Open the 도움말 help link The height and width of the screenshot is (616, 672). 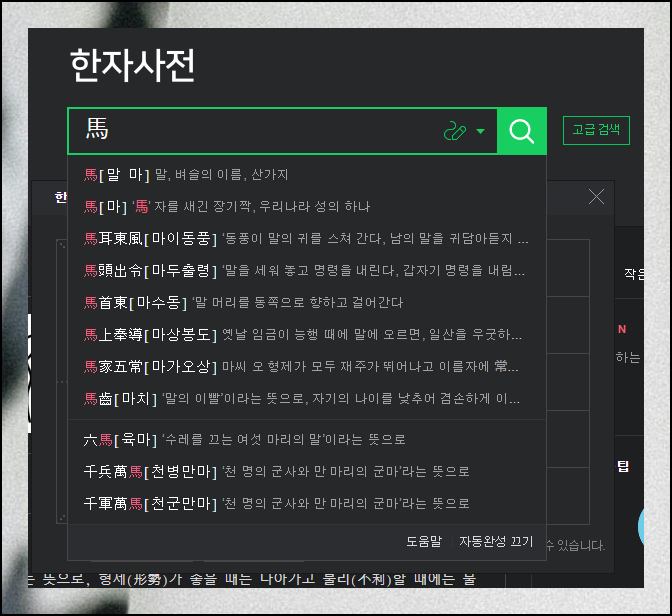point(423,541)
